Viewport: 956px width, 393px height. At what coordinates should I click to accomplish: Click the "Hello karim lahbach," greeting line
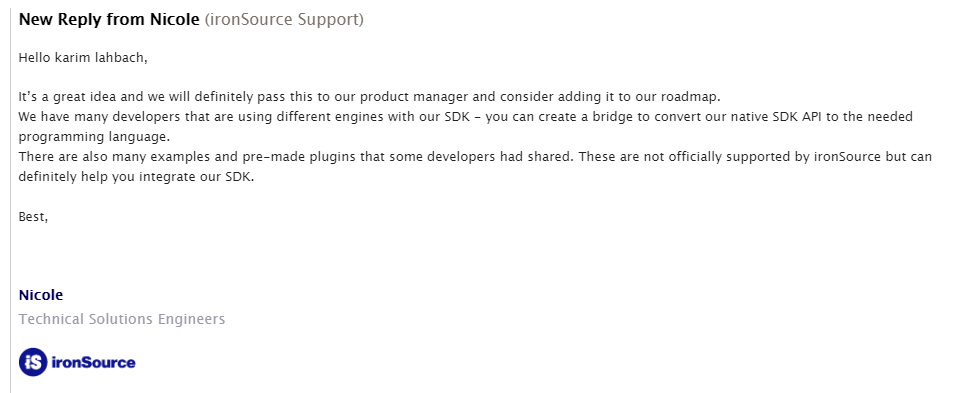[84, 58]
